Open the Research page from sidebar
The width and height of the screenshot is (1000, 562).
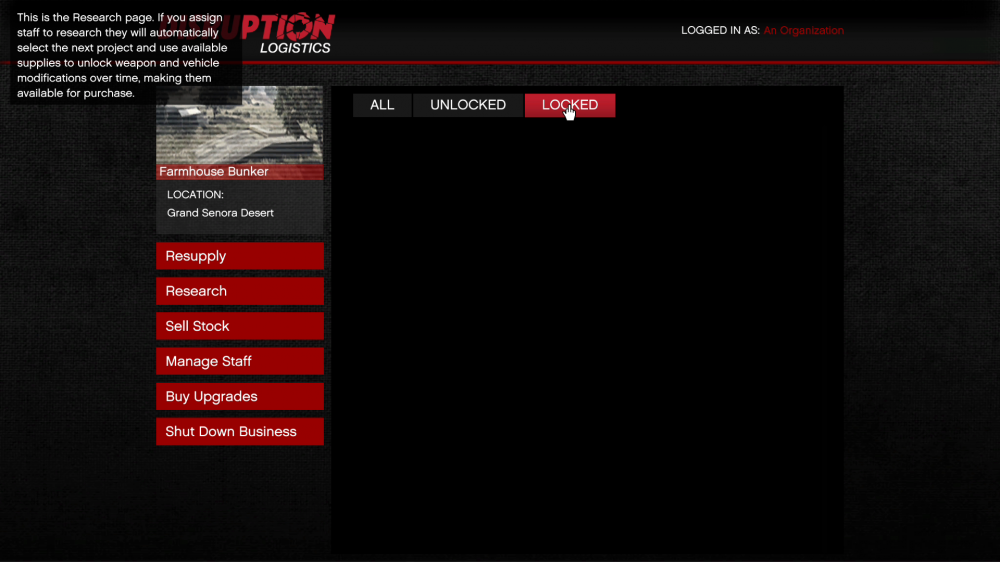(x=239, y=291)
